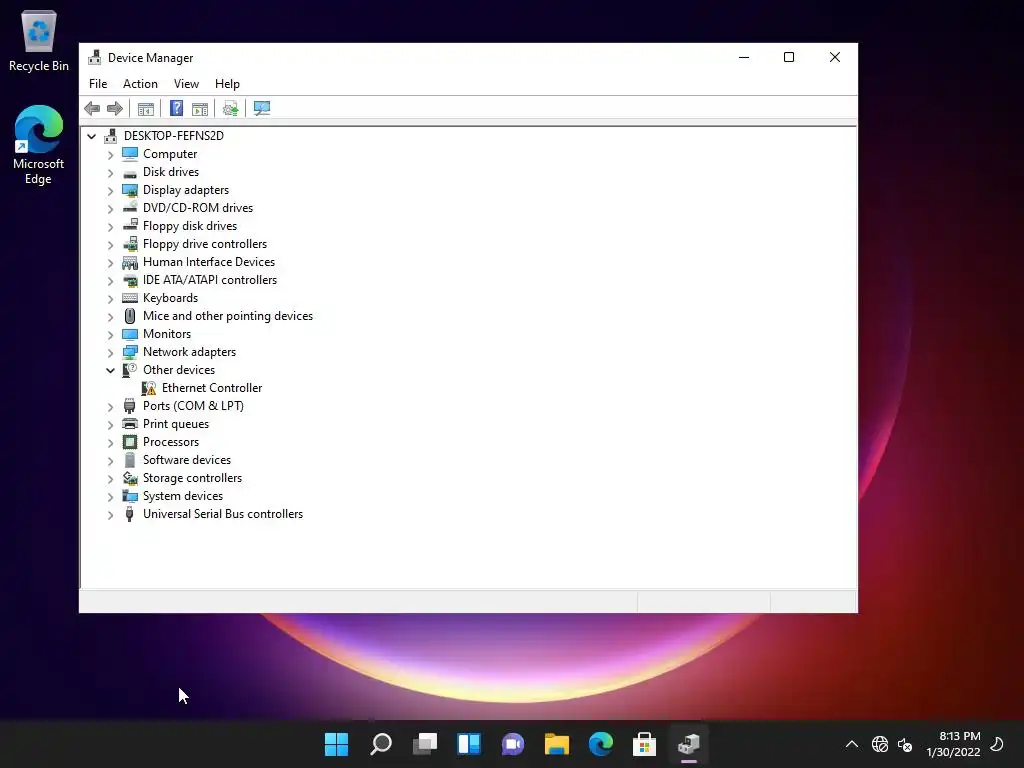Select the Software devices label

point(187,460)
